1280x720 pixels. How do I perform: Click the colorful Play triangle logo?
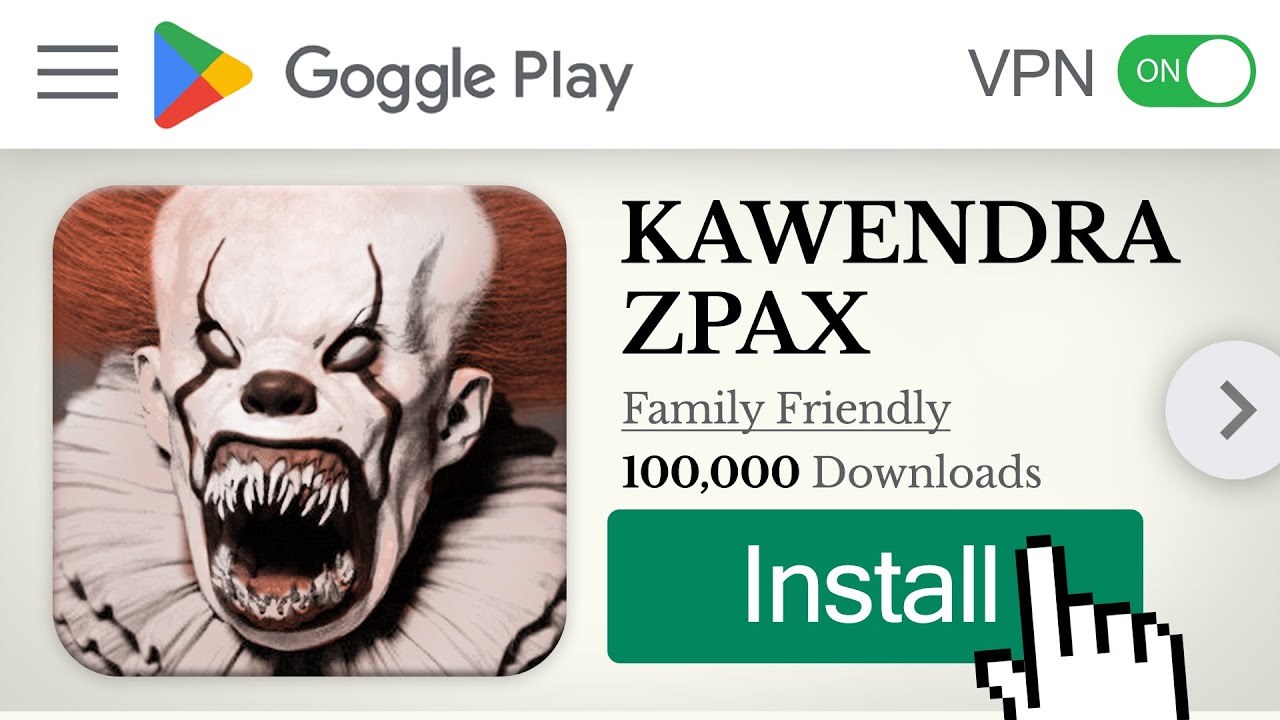click(201, 76)
